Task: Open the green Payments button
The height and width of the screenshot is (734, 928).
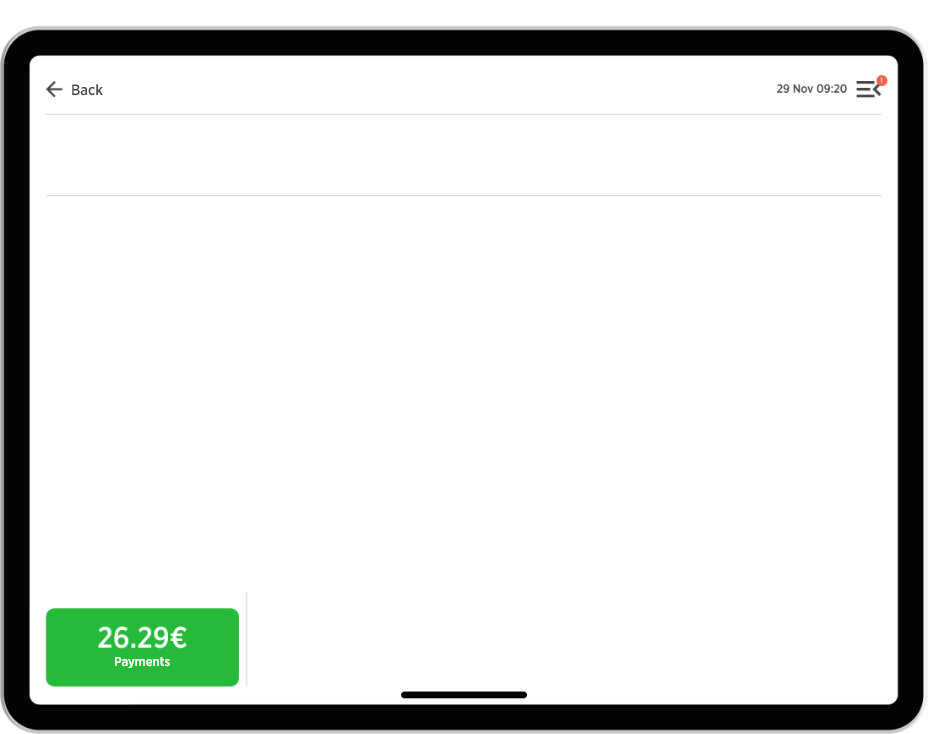Action: [x=142, y=647]
